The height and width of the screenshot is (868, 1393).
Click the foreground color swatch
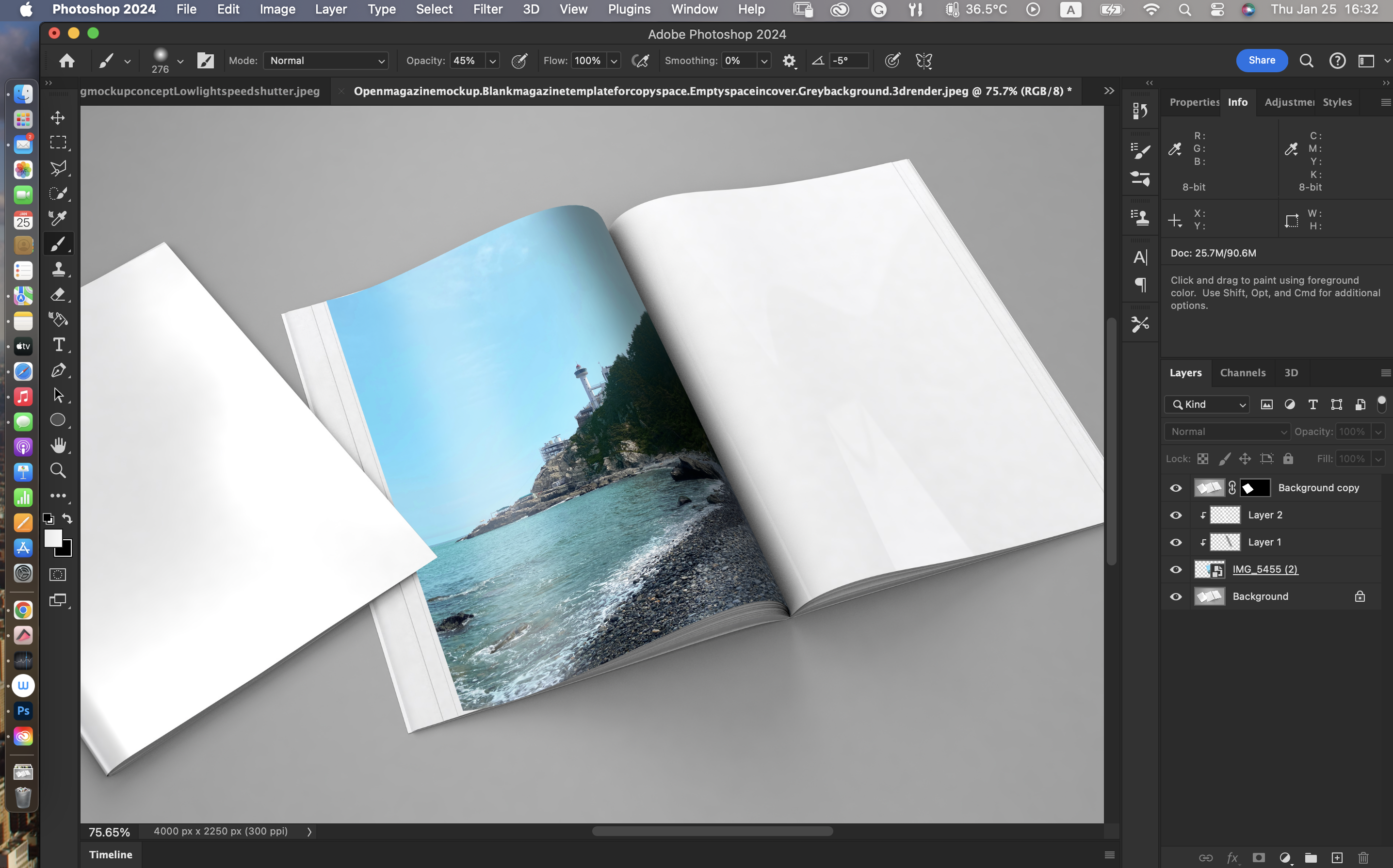pos(53,538)
